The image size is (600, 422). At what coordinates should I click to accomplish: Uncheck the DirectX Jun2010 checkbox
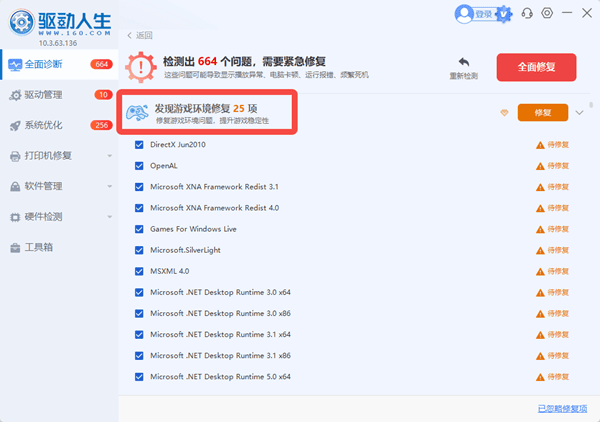[139, 145]
